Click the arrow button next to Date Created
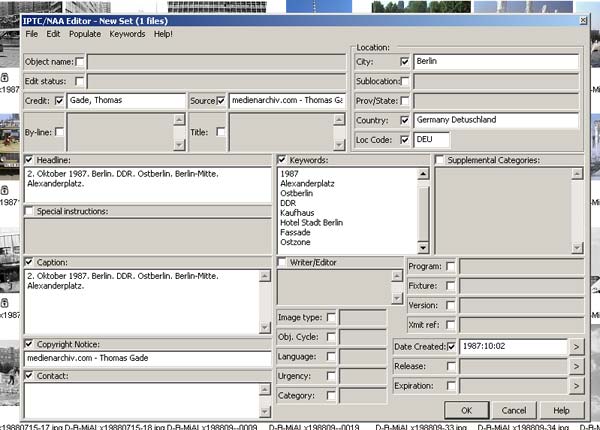The width and height of the screenshot is (600, 430). pyautogui.click(x=577, y=347)
